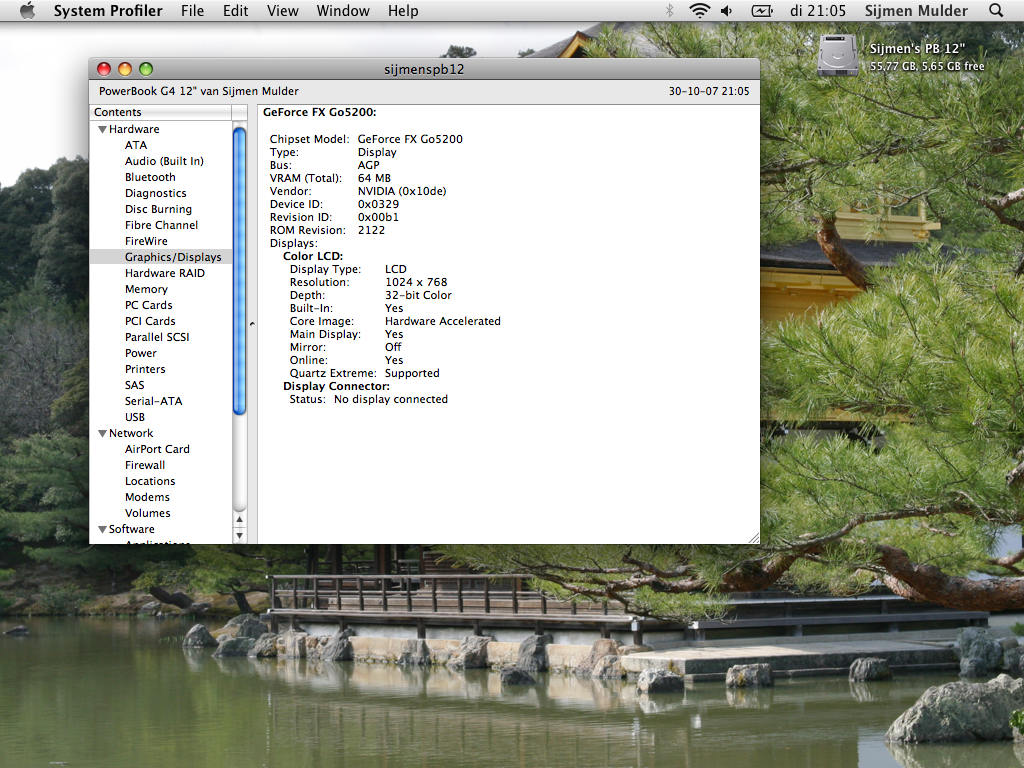
Task: Click the Resolution value 1024 x 768
Action: pyautogui.click(x=416, y=282)
